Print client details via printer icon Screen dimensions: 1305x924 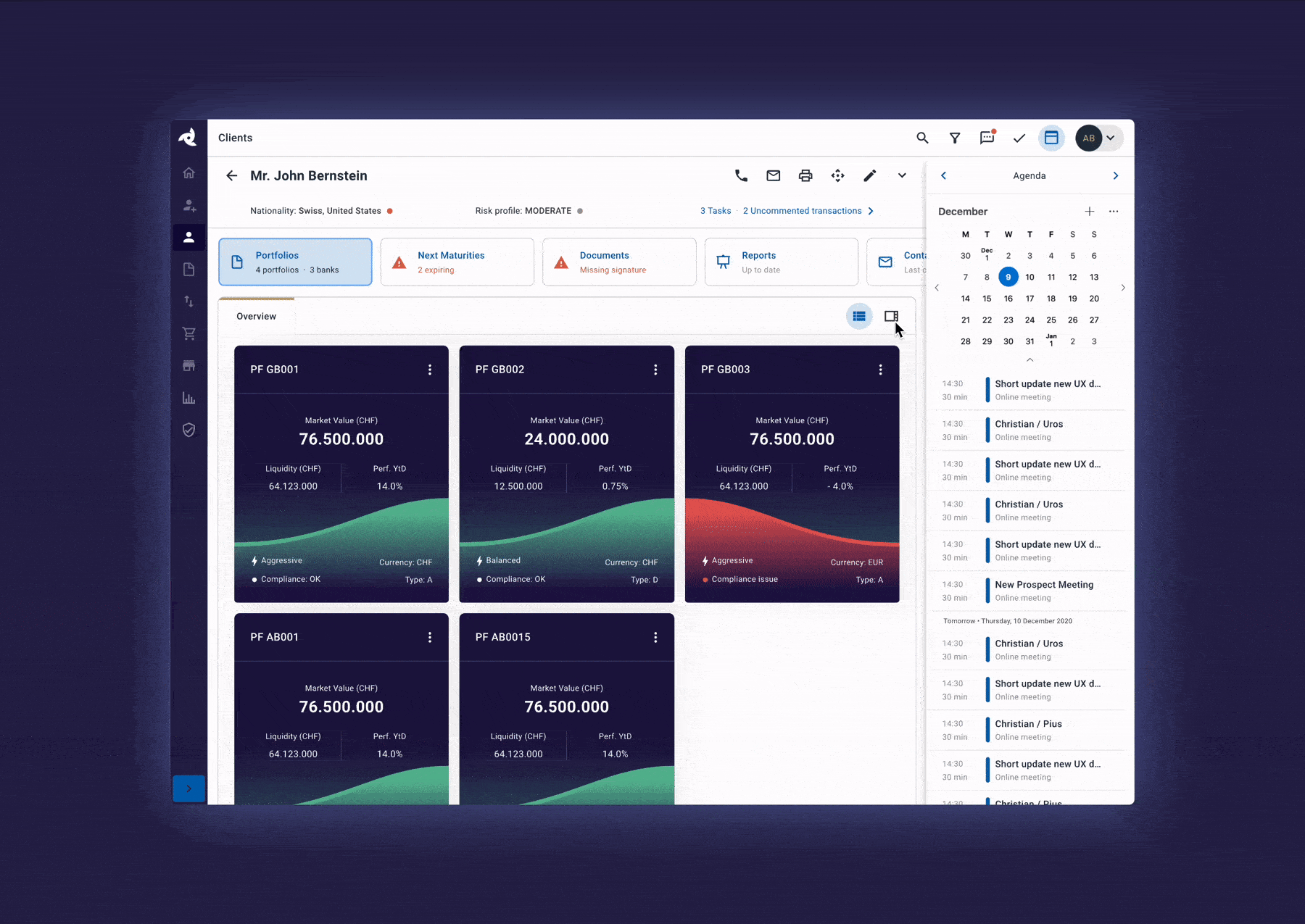[805, 175]
